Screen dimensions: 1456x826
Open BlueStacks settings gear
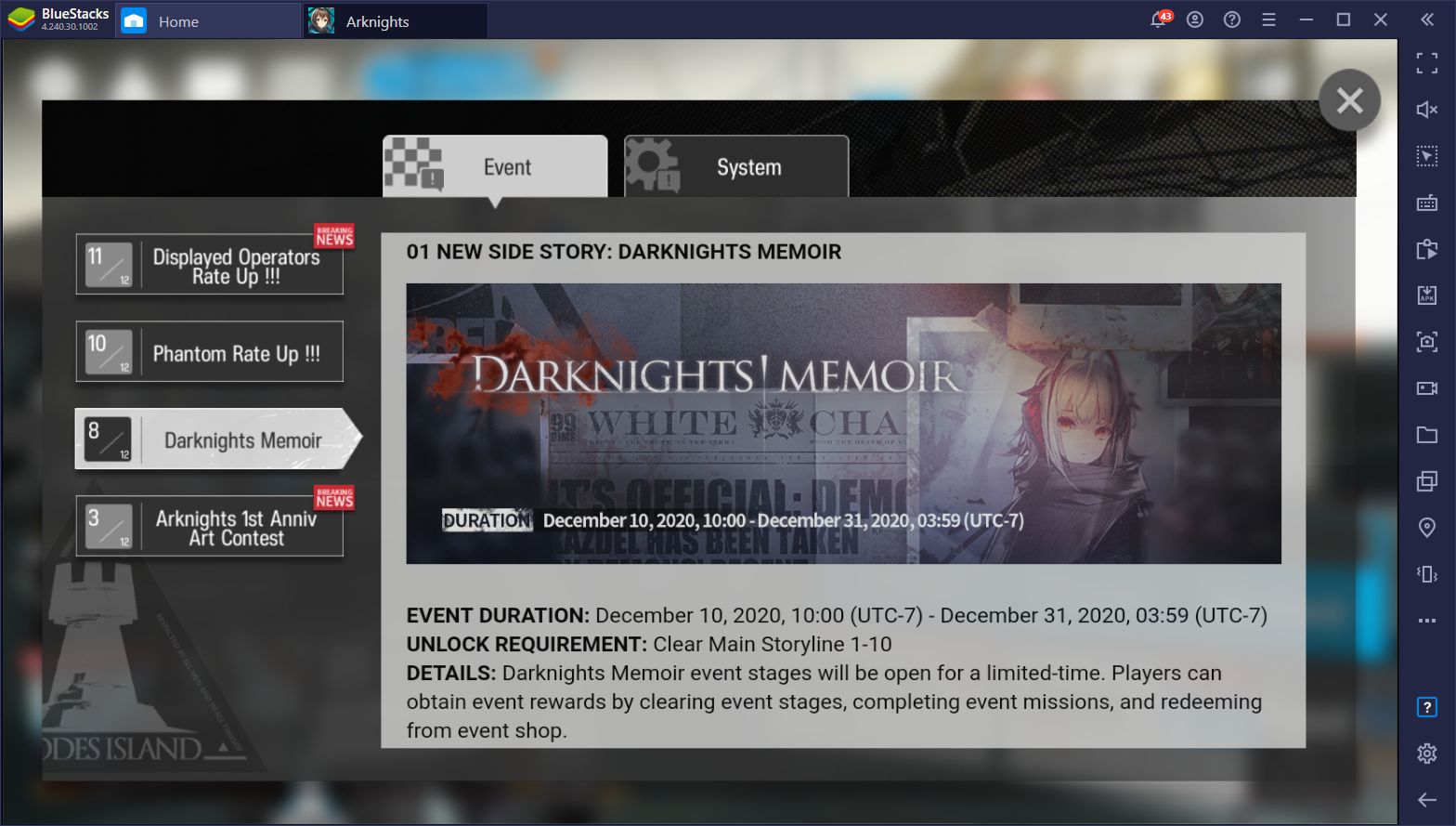tap(1427, 754)
